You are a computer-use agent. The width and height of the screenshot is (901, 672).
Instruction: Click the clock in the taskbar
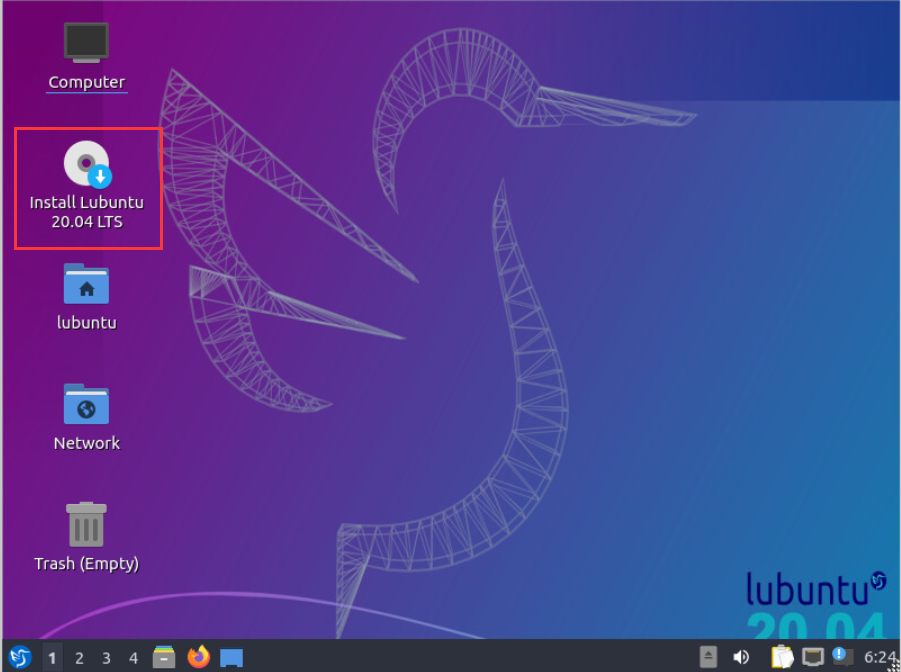tap(879, 657)
